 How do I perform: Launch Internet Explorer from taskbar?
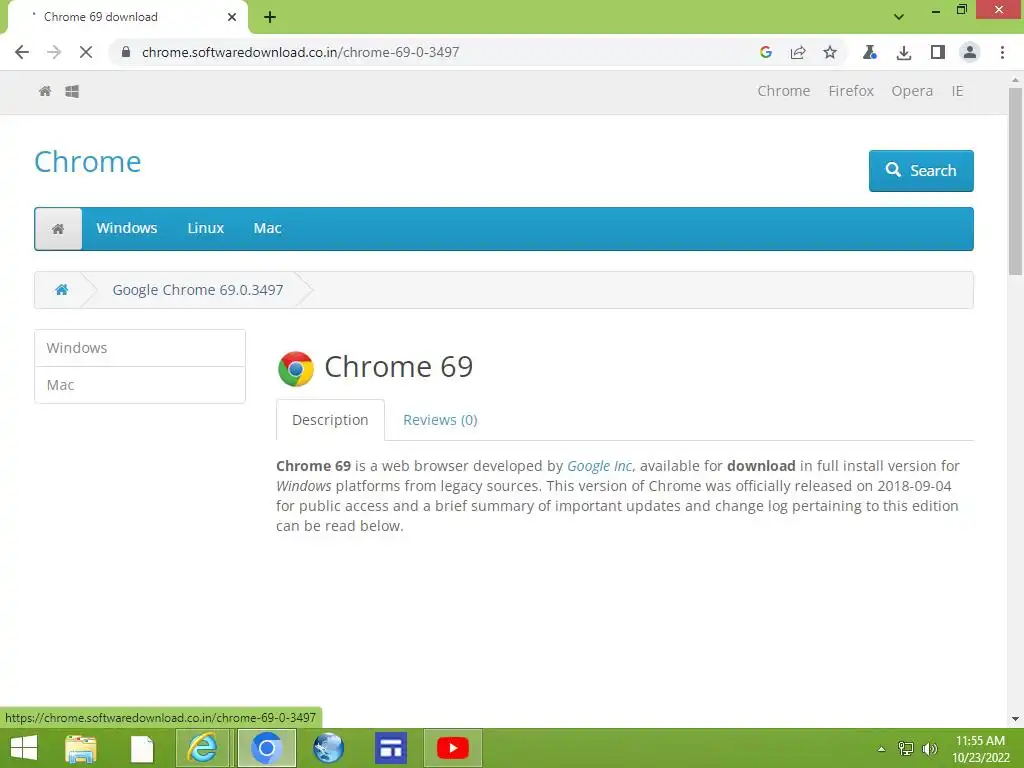(x=202, y=748)
